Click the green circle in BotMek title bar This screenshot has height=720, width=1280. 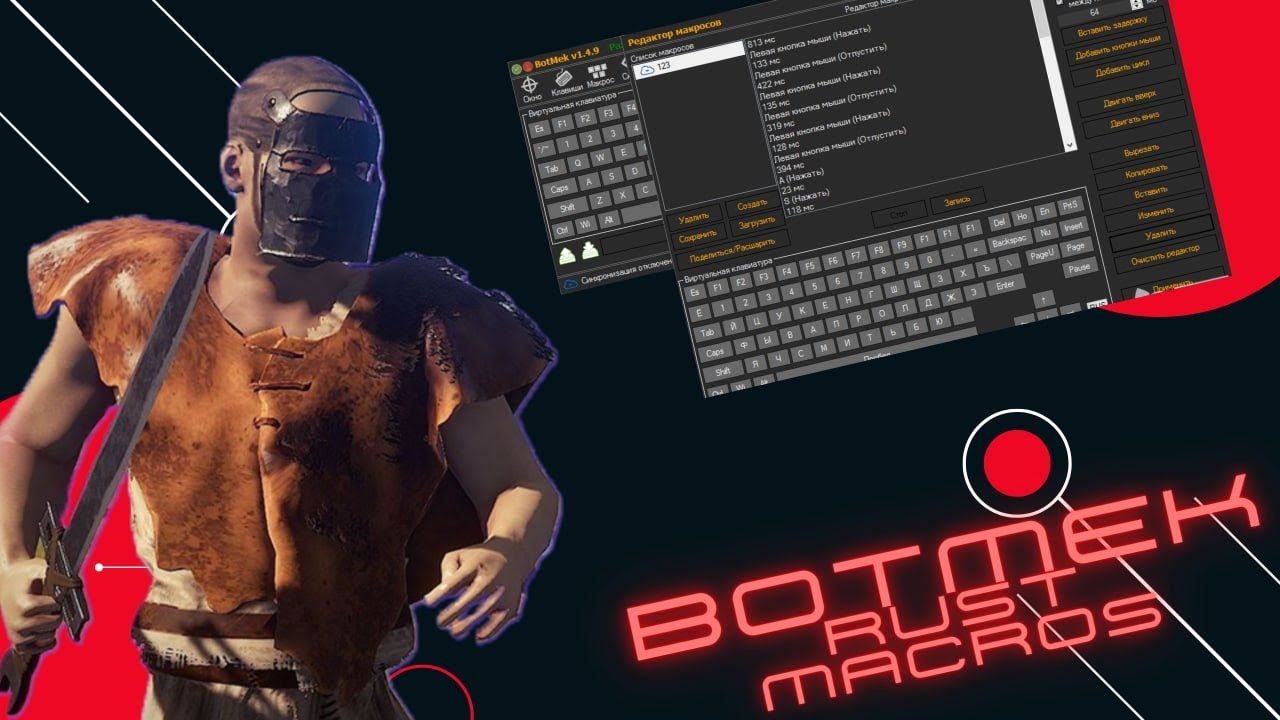click(x=517, y=69)
